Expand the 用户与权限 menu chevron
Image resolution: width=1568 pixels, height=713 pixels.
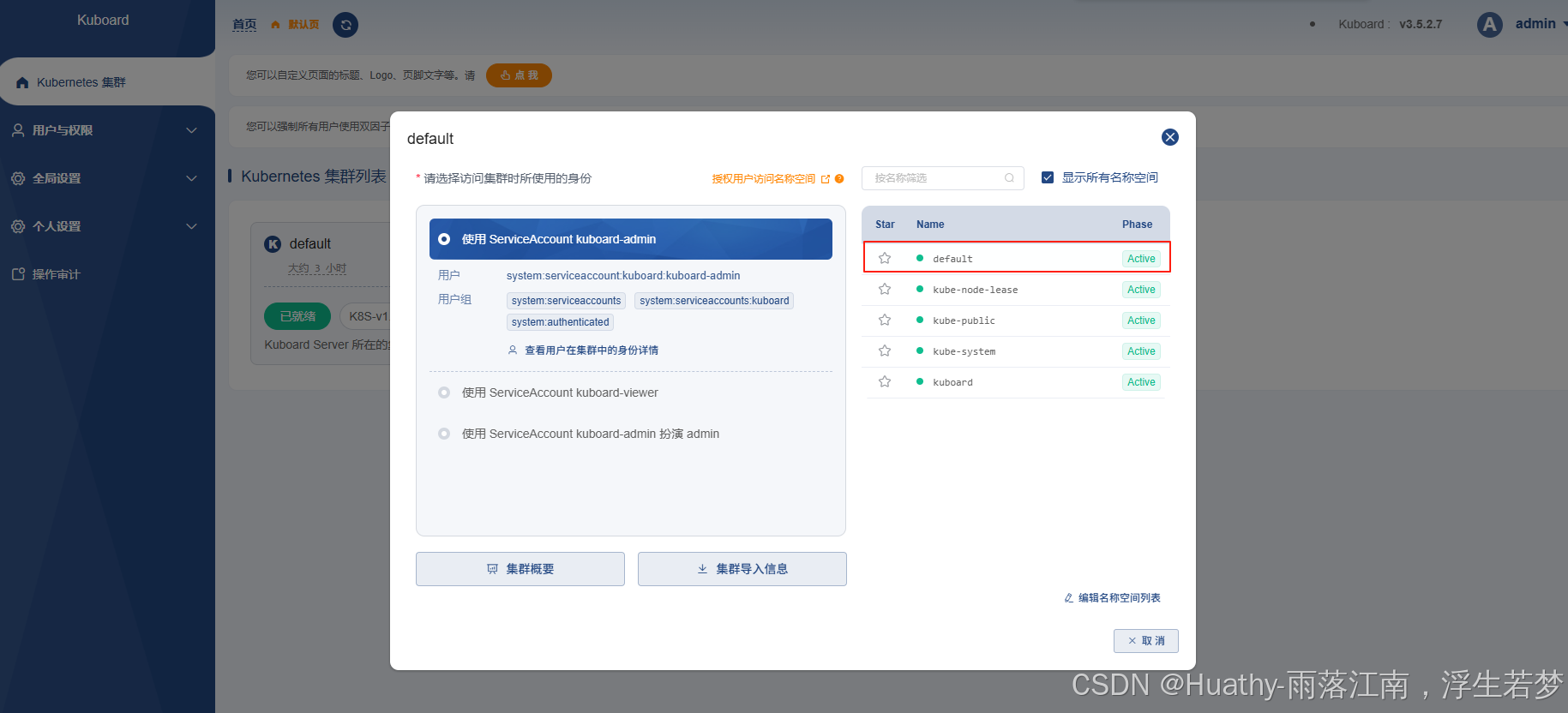[x=192, y=130]
